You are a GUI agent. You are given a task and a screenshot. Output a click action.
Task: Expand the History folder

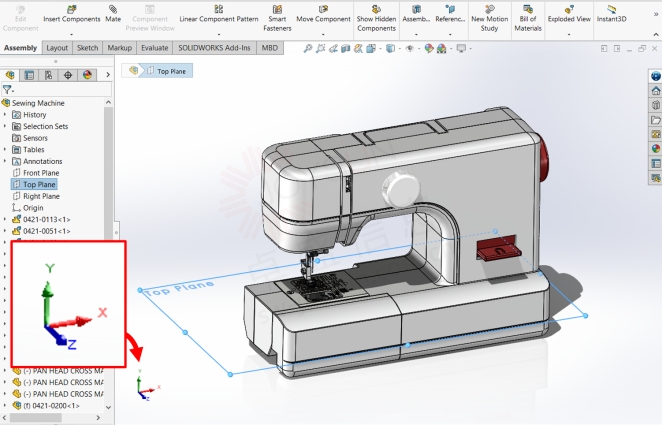click(5, 114)
